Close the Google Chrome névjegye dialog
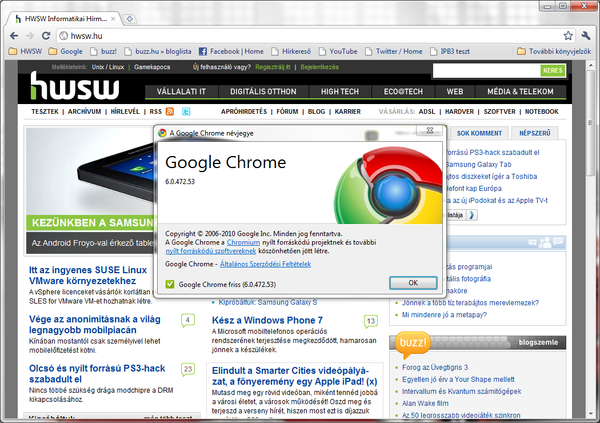 point(430,131)
